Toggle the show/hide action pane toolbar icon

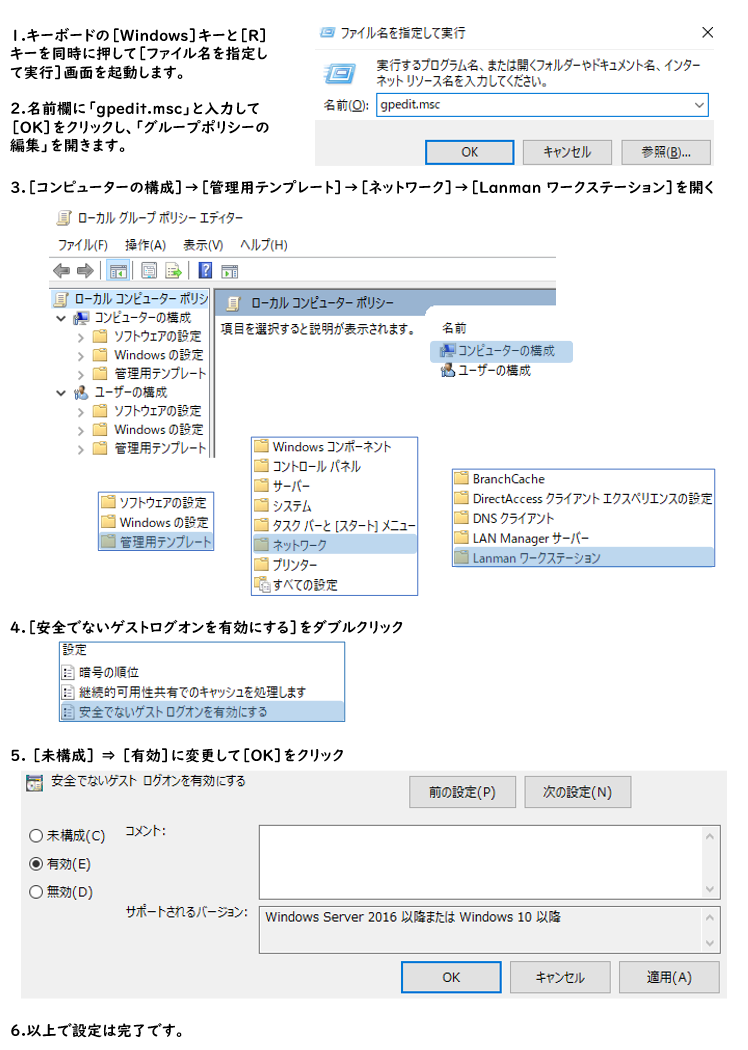coord(230,271)
